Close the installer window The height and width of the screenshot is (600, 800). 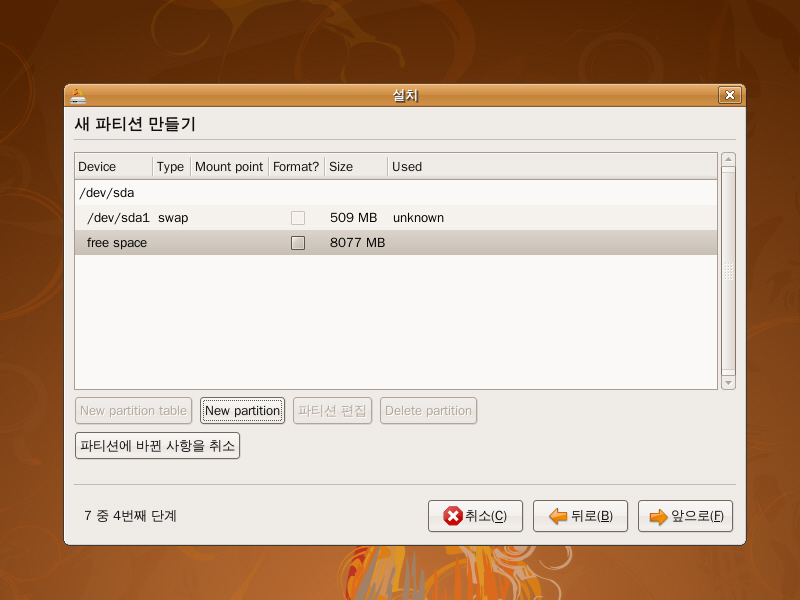click(730, 95)
